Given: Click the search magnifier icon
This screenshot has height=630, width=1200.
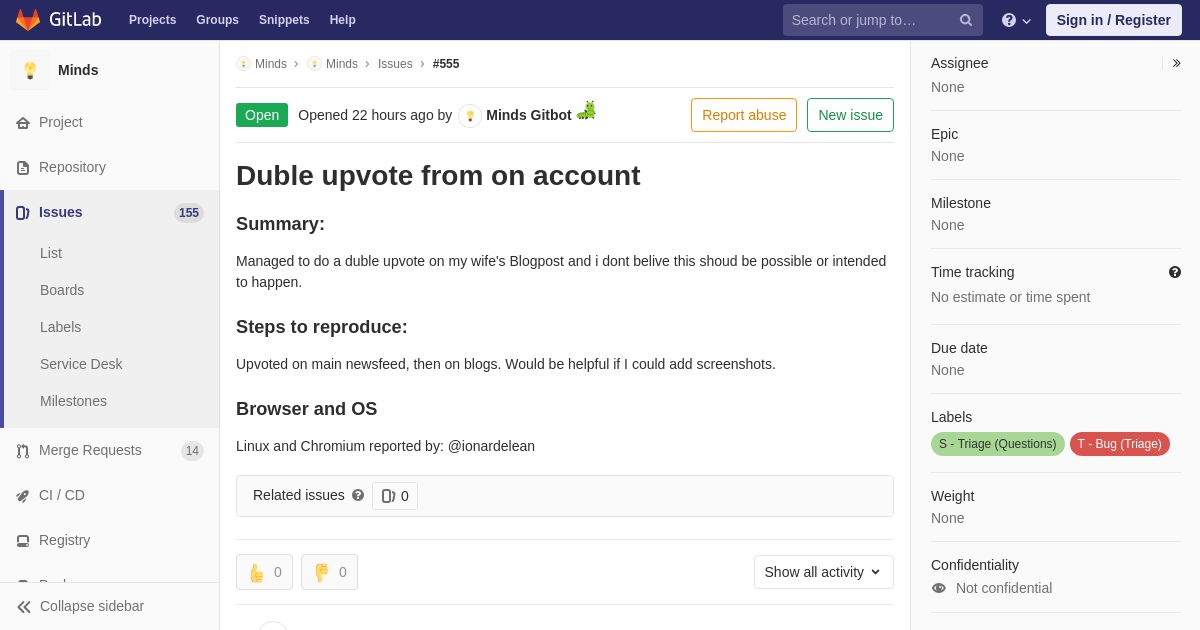Looking at the screenshot, I should pos(965,20).
